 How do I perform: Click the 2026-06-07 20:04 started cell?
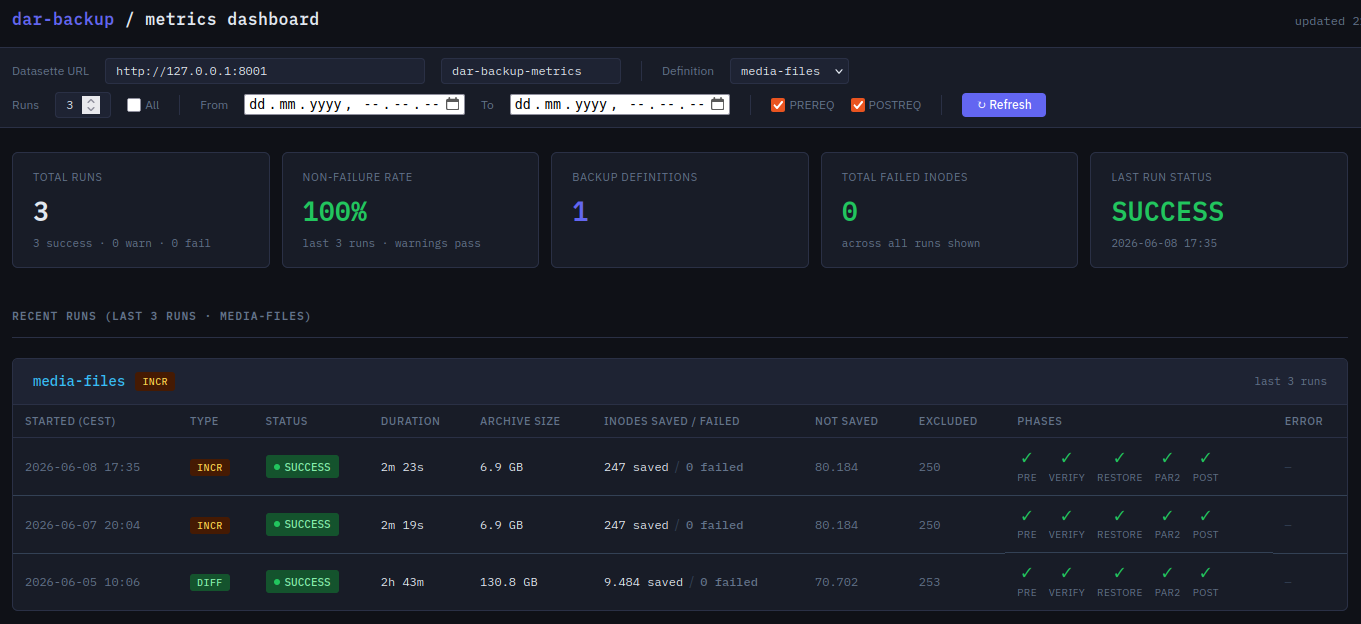coord(82,525)
